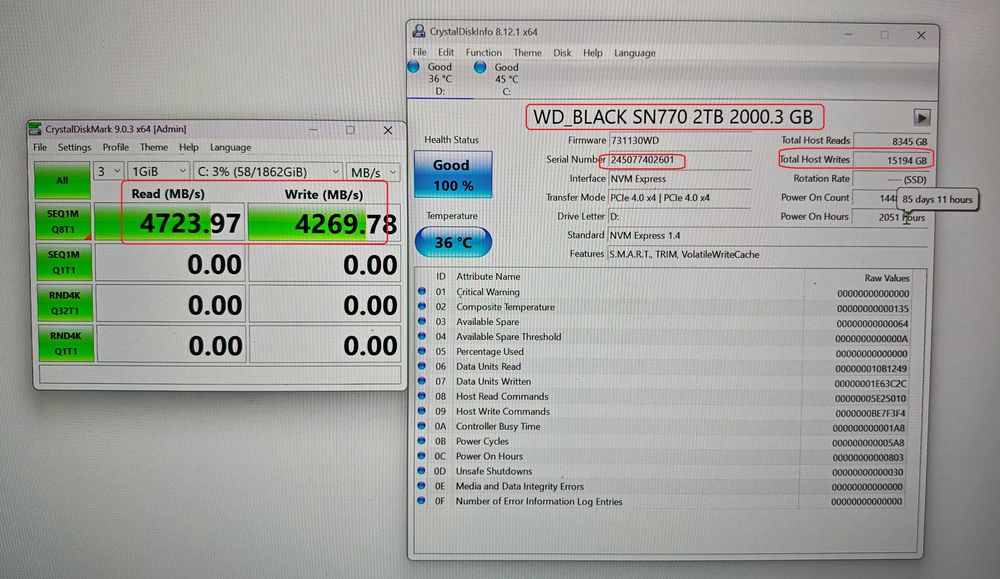
Task: Run the SEQ1M Q1T1 benchmark
Action: [64, 262]
